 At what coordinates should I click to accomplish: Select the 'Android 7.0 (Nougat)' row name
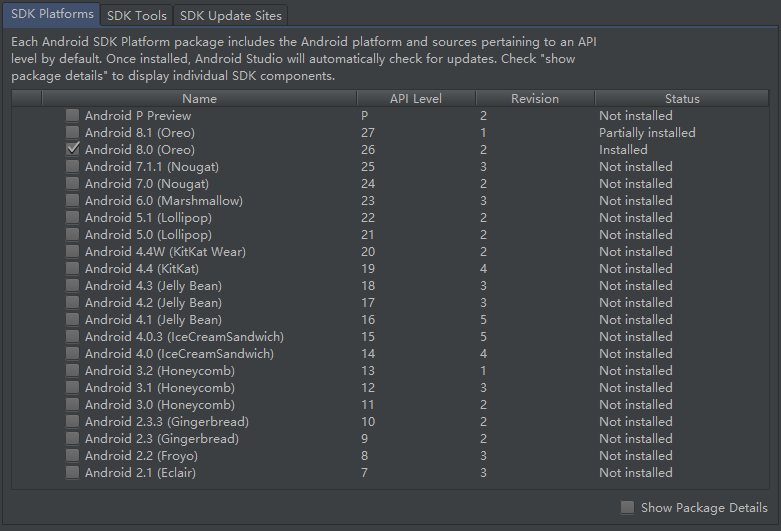coord(147,183)
